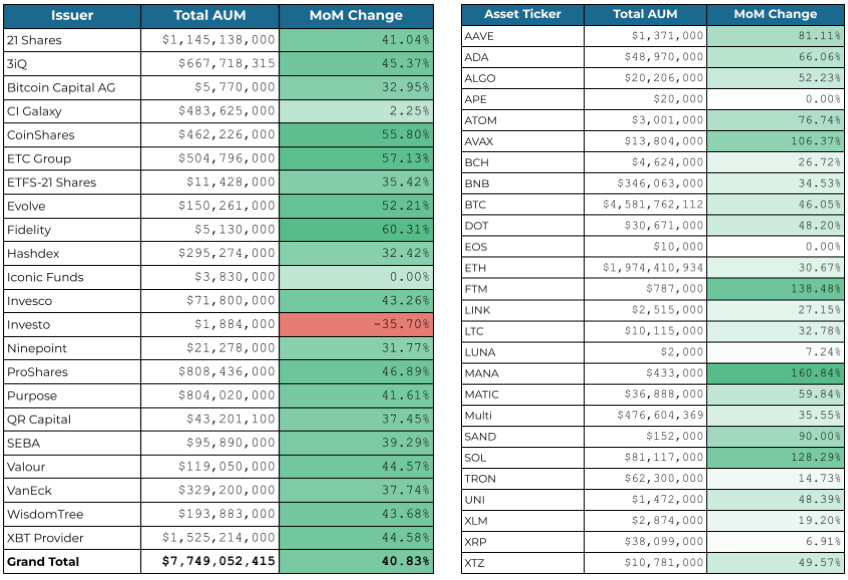Select XTZ's $10,781,000 AUM value
Viewport: 848px width, 580px height.
645,563
